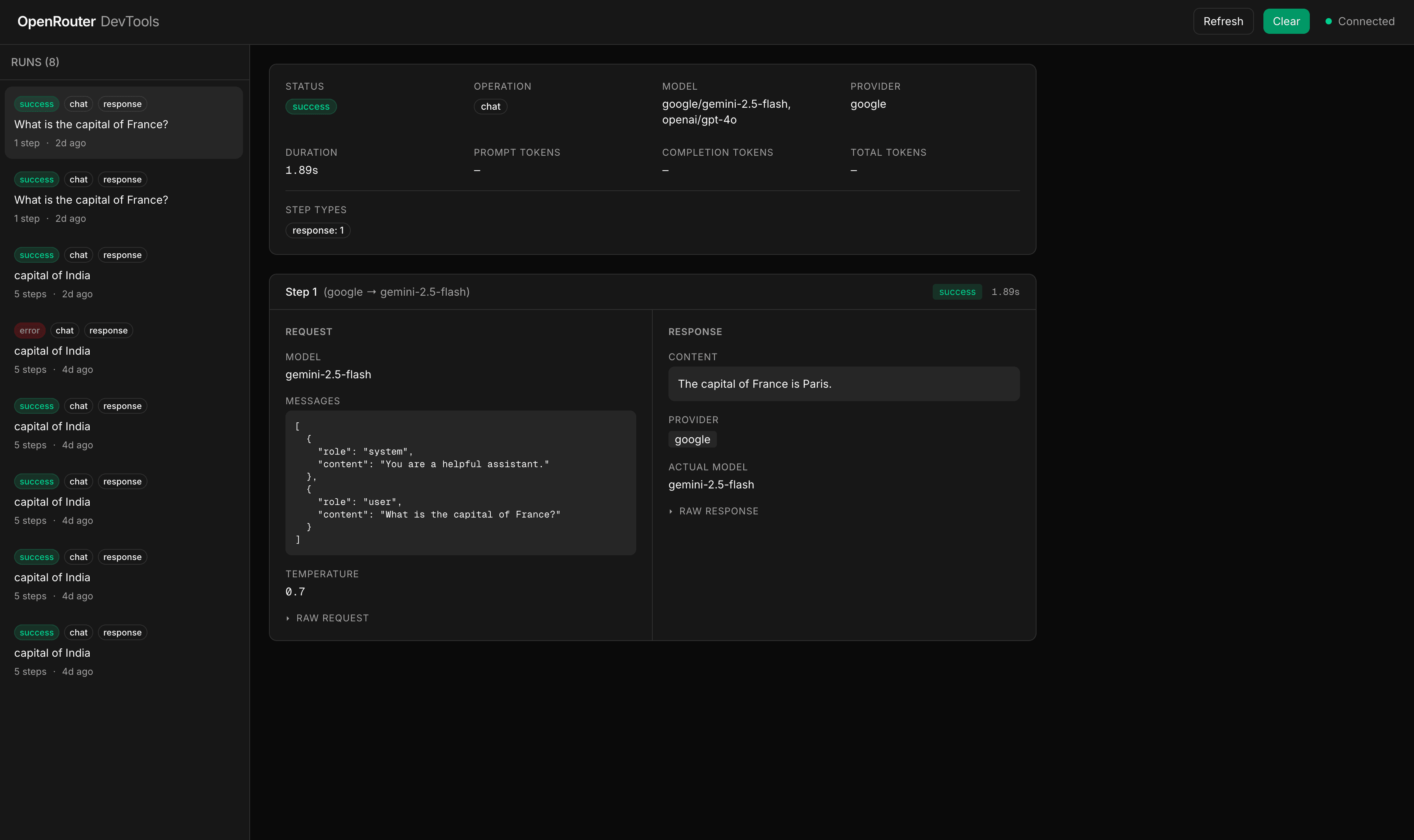Click the red error badge in runs list
The image size is (1414, 840).
[29, 331]
